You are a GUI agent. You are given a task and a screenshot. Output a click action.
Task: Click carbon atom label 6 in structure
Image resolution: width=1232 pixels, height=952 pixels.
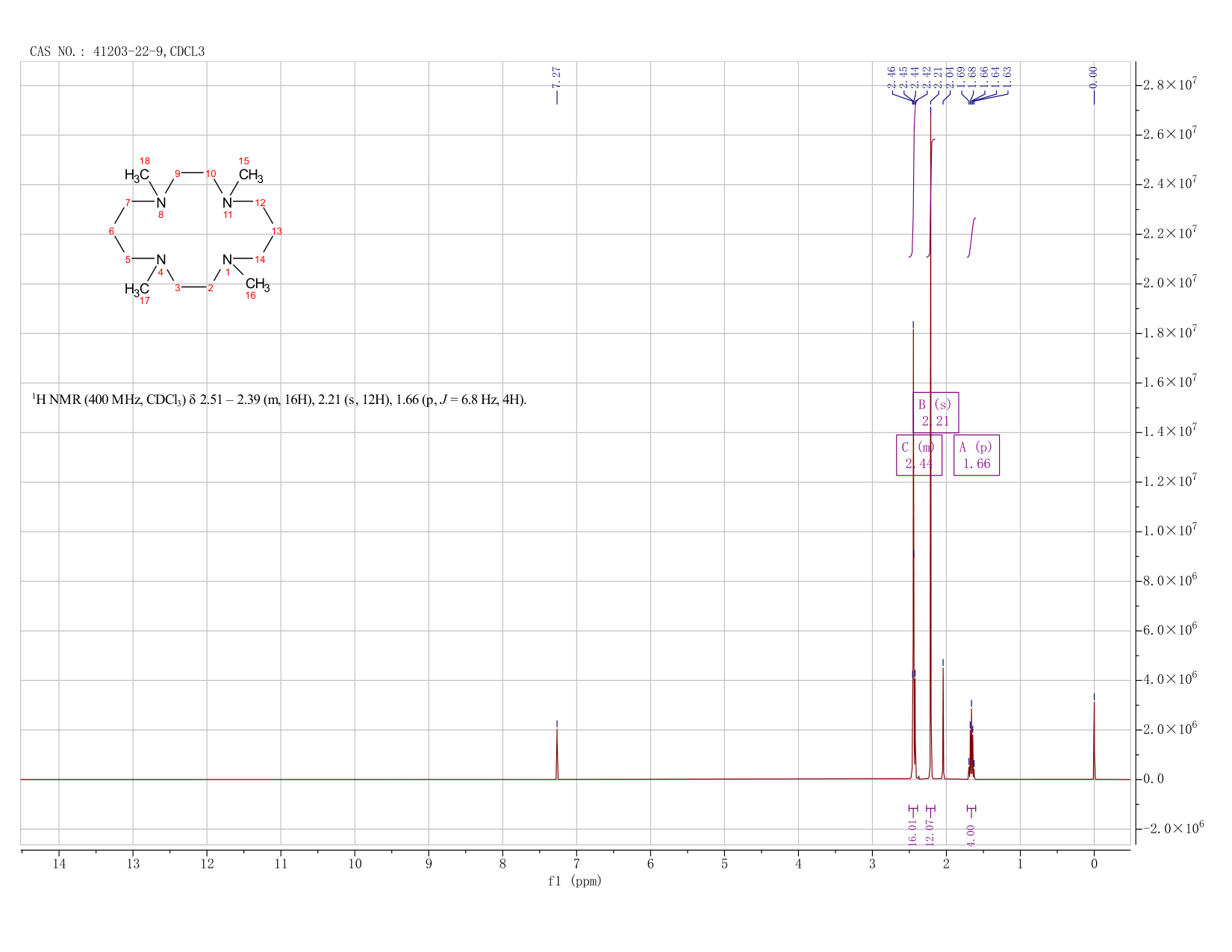[111, 231]
